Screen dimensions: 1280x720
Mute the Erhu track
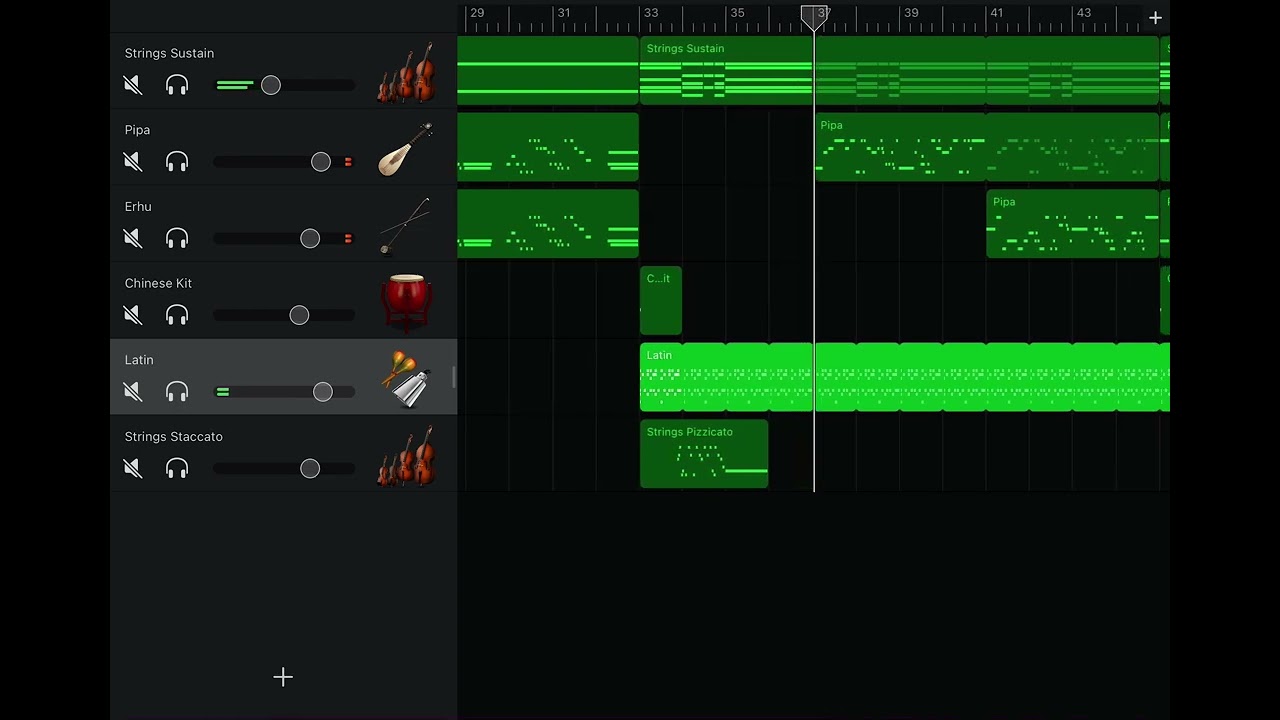pyautogui.click(x=133, y=238)
